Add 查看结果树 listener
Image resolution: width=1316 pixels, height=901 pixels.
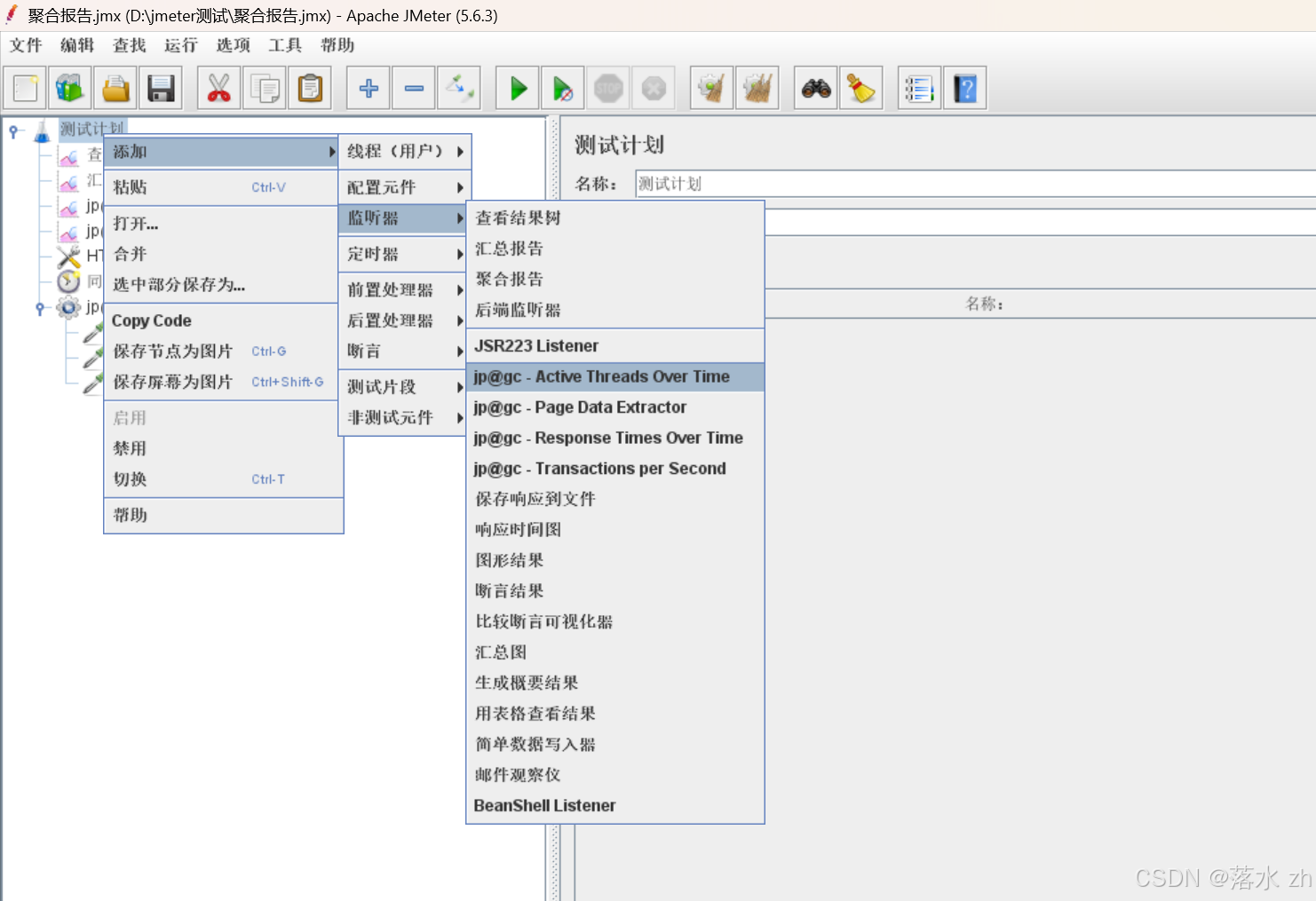(615, 218)
